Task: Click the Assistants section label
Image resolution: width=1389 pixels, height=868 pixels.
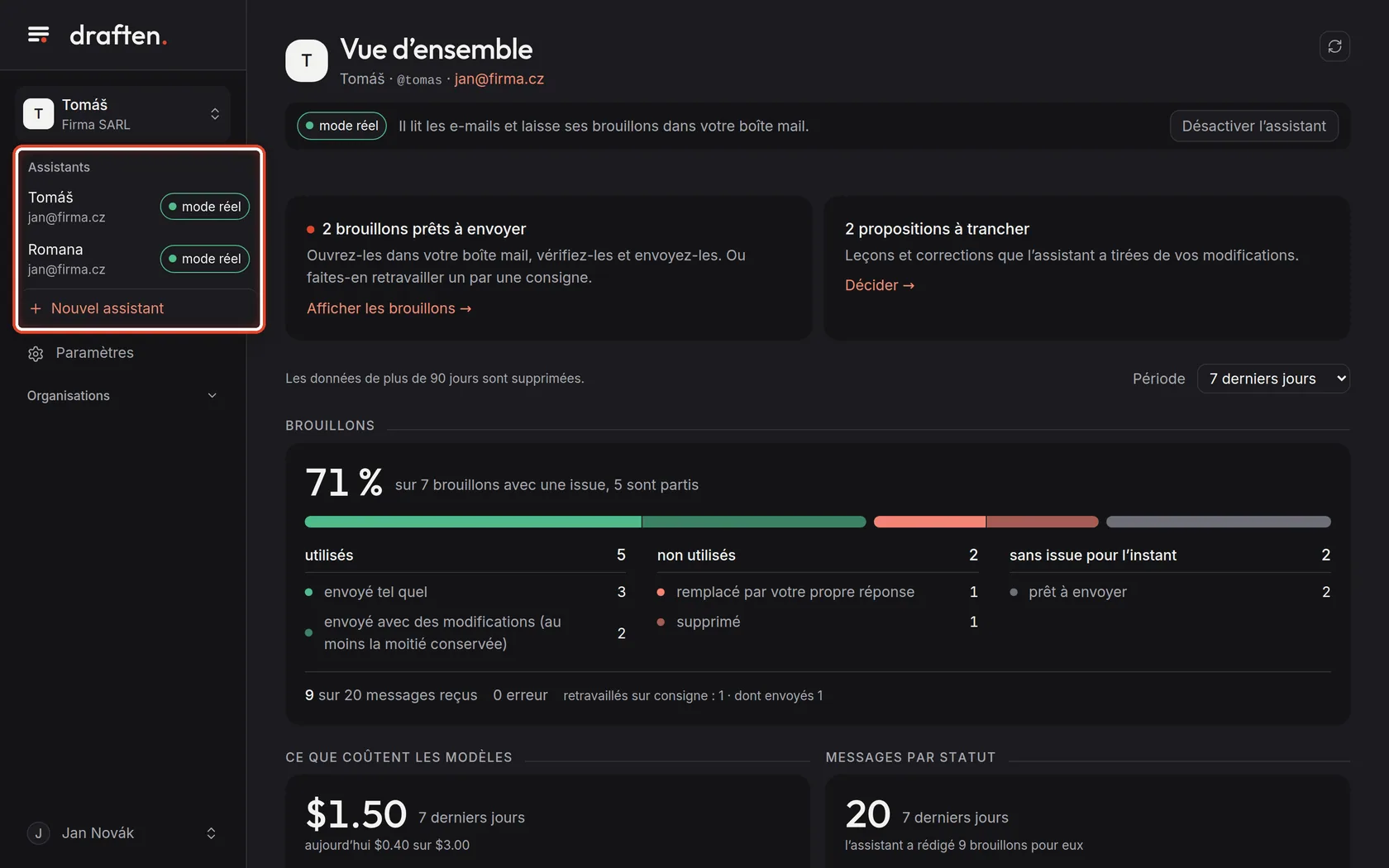Action: pos(59,167)
